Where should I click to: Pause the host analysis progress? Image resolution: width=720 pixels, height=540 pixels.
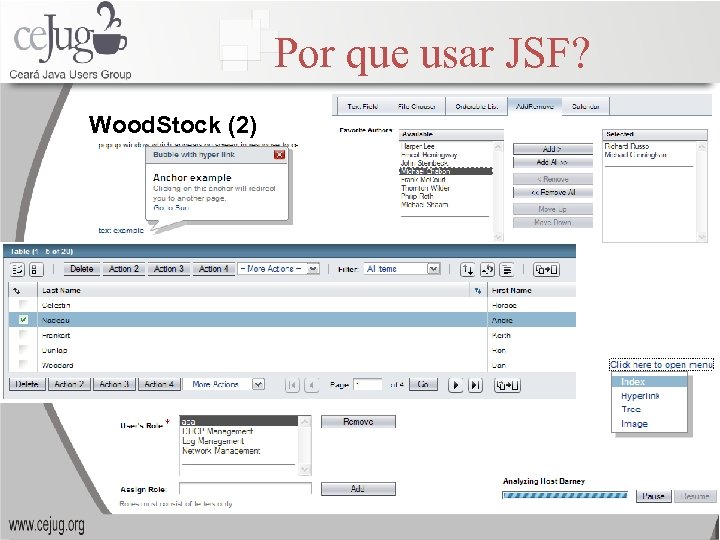click(653, 496)
